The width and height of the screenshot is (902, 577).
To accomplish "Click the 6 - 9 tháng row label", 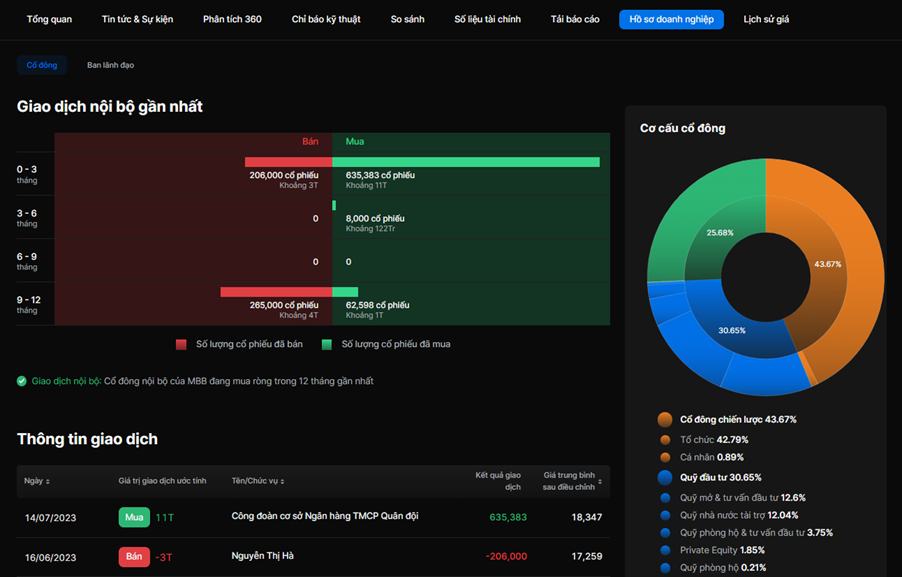I will pos(27,261).
